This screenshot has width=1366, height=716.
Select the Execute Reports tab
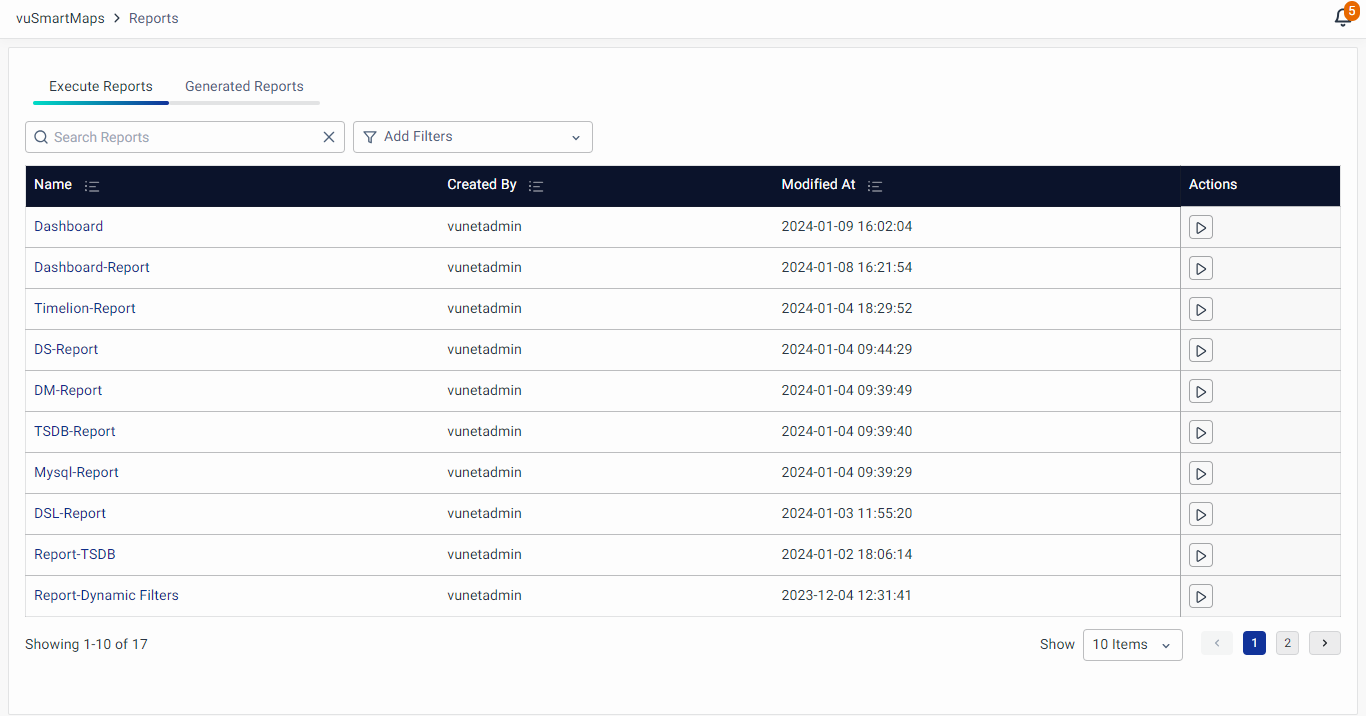click(x=101, y=86)
